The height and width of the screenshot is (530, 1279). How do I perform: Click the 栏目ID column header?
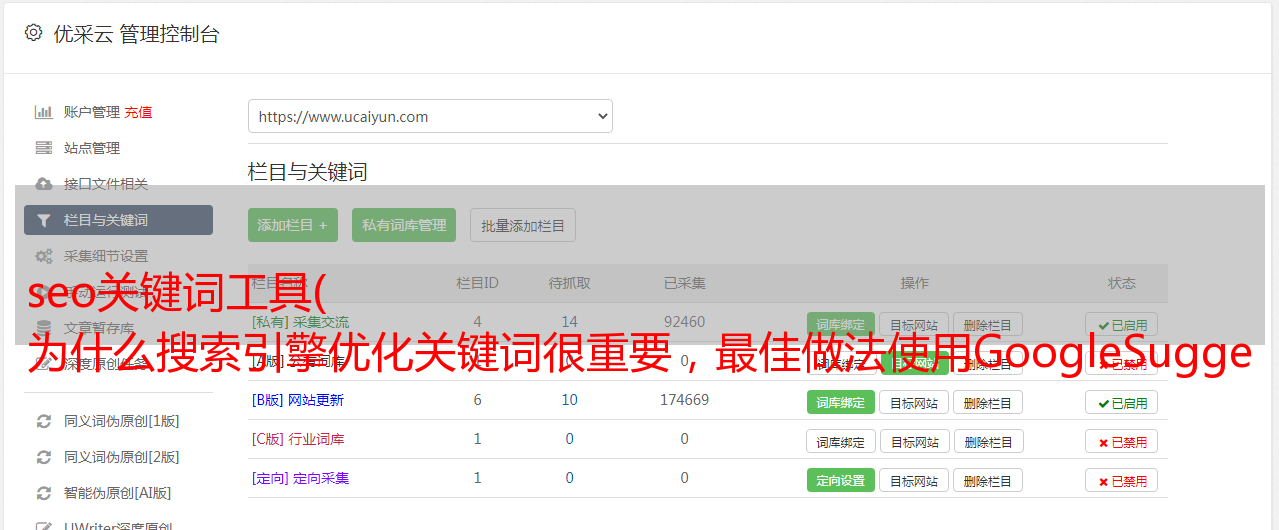click(x=477, y=283)
